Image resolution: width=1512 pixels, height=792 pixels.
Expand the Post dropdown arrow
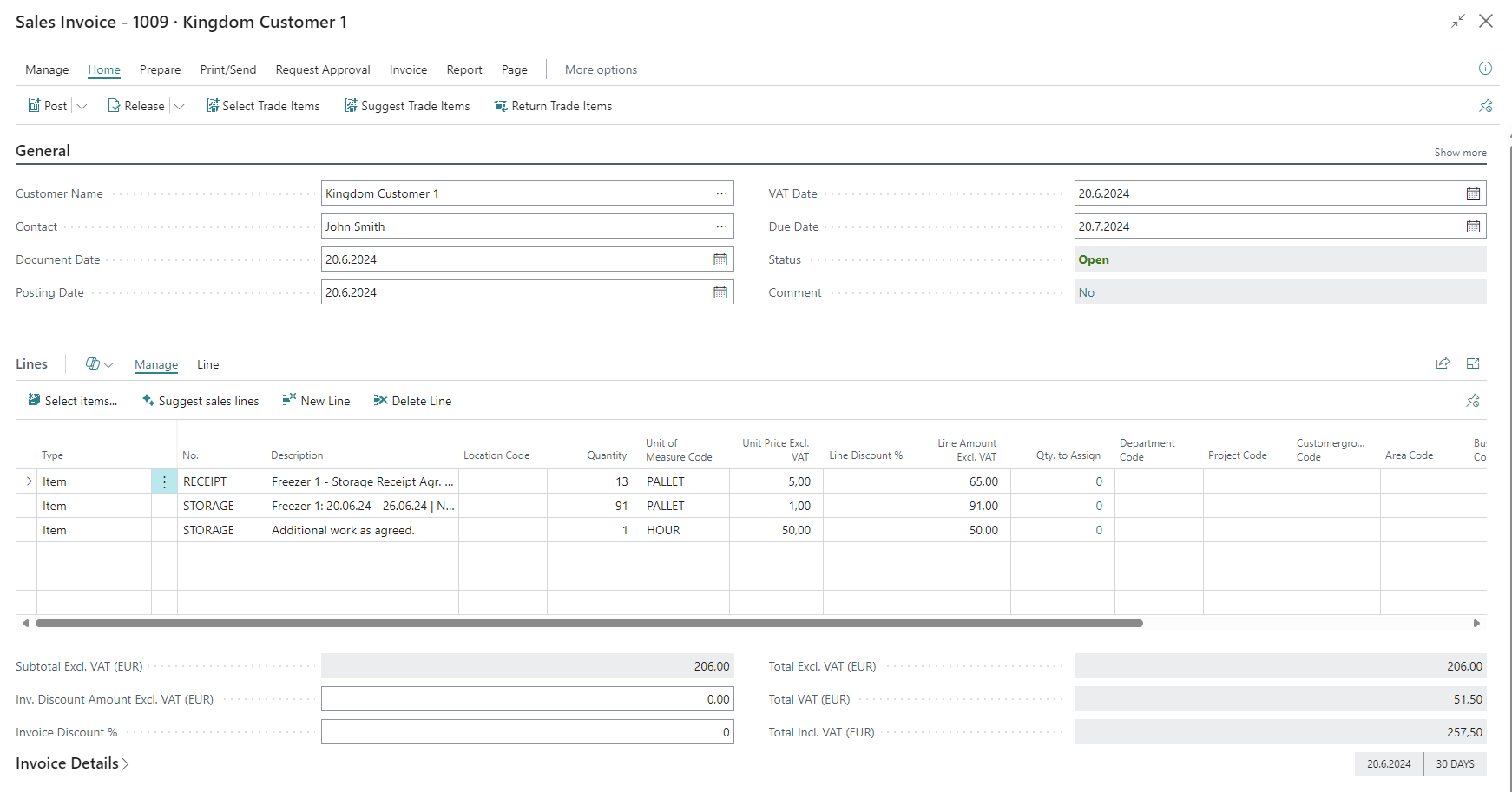[x=82, y=106]
